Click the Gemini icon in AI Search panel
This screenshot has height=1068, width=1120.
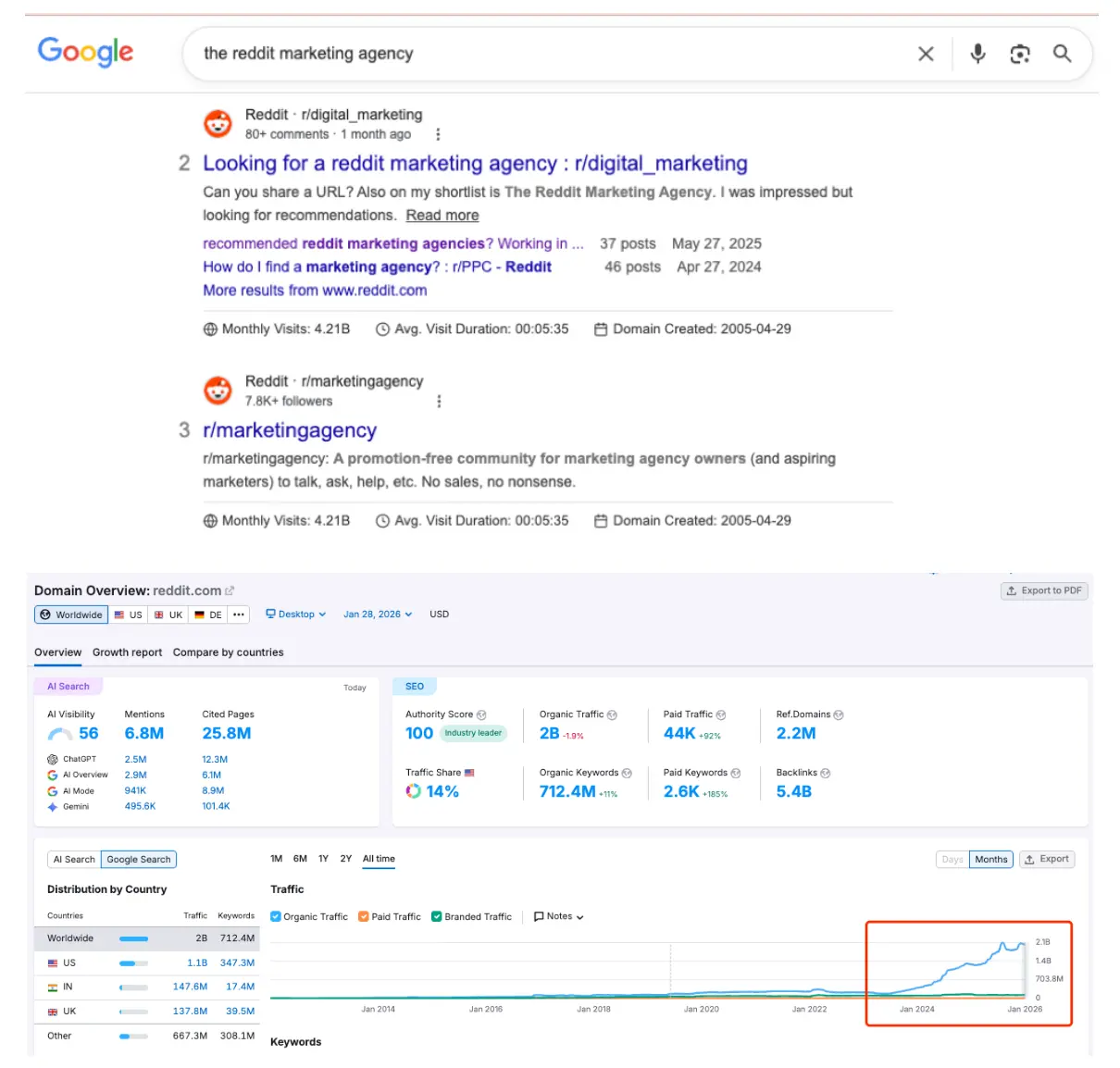tap(53, 806)
